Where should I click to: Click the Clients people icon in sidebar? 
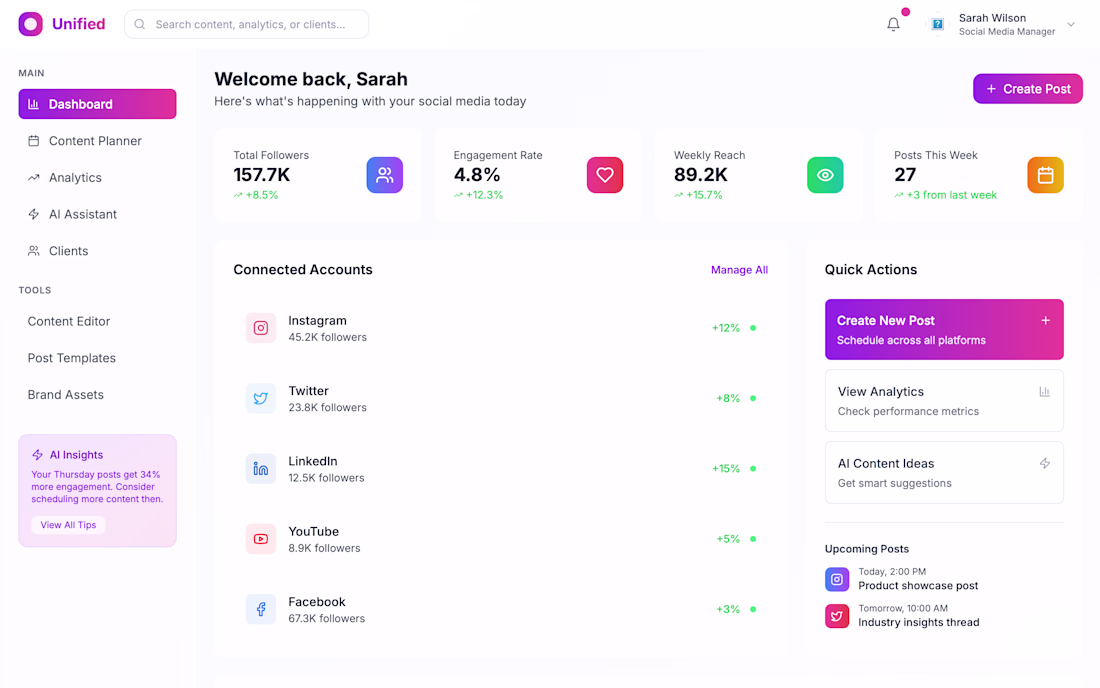point(33,251)
